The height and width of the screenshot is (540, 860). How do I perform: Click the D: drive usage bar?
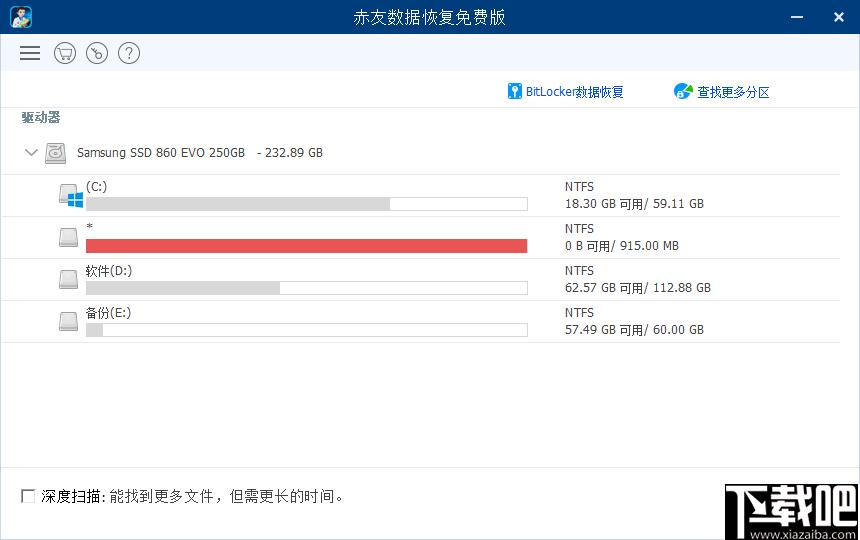[307, 288]
